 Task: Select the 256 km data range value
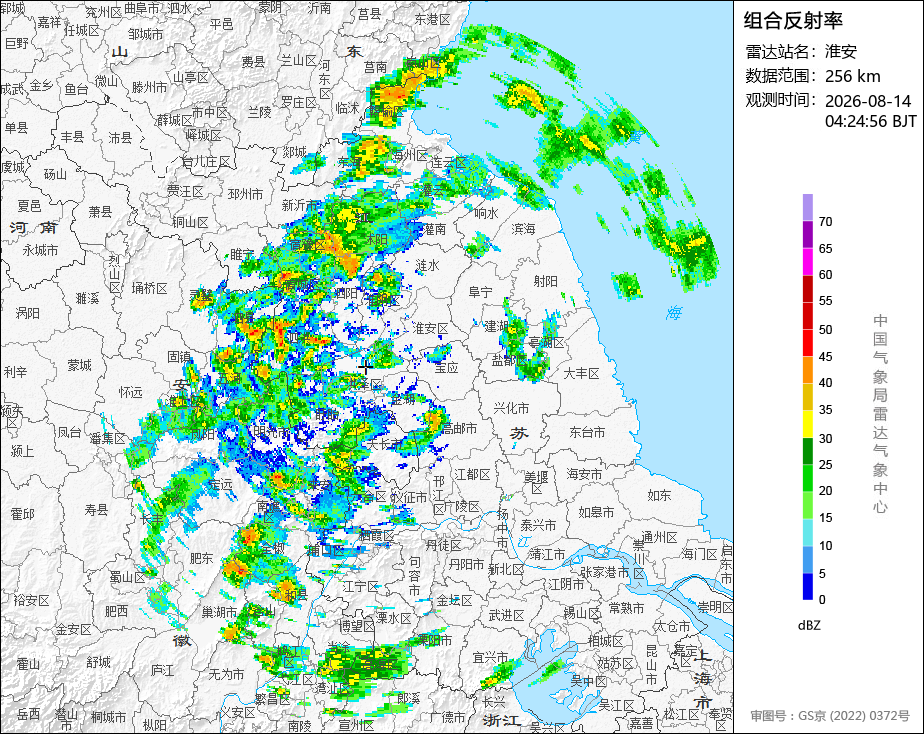click(853, 76)
